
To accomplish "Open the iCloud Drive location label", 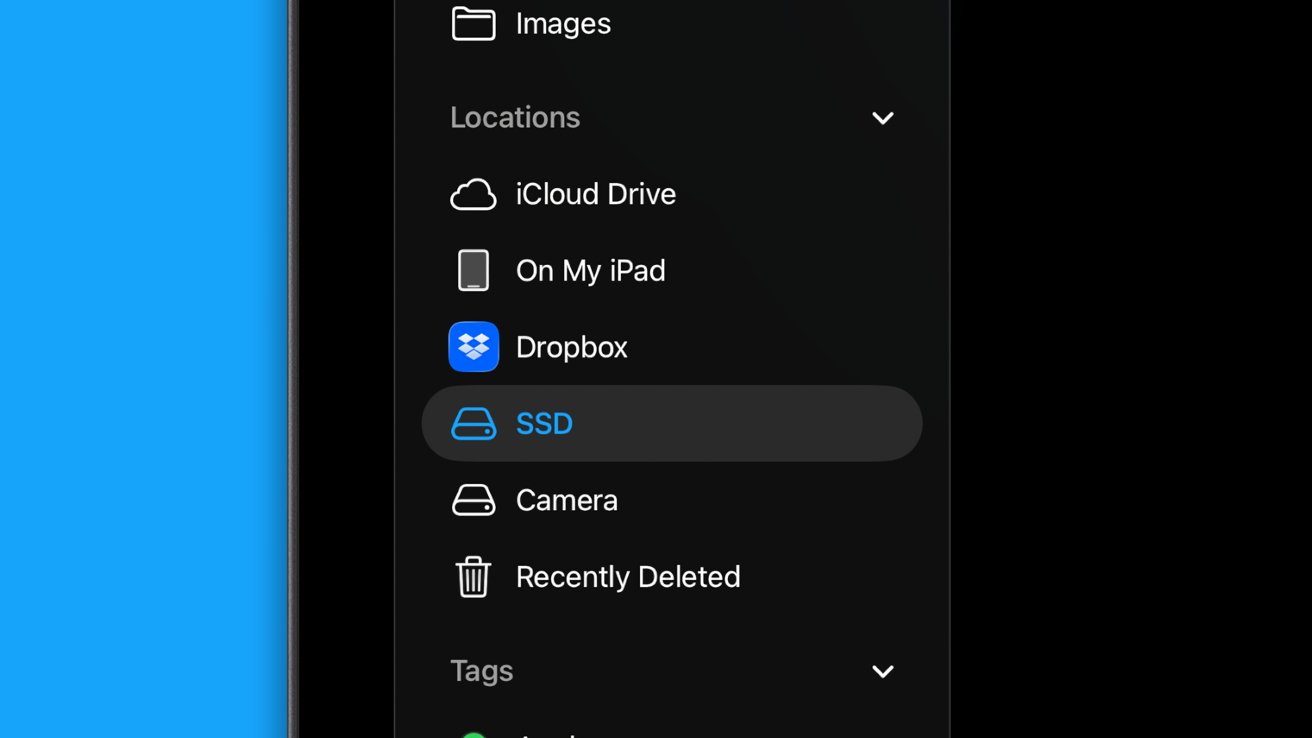I will (596, 194).
